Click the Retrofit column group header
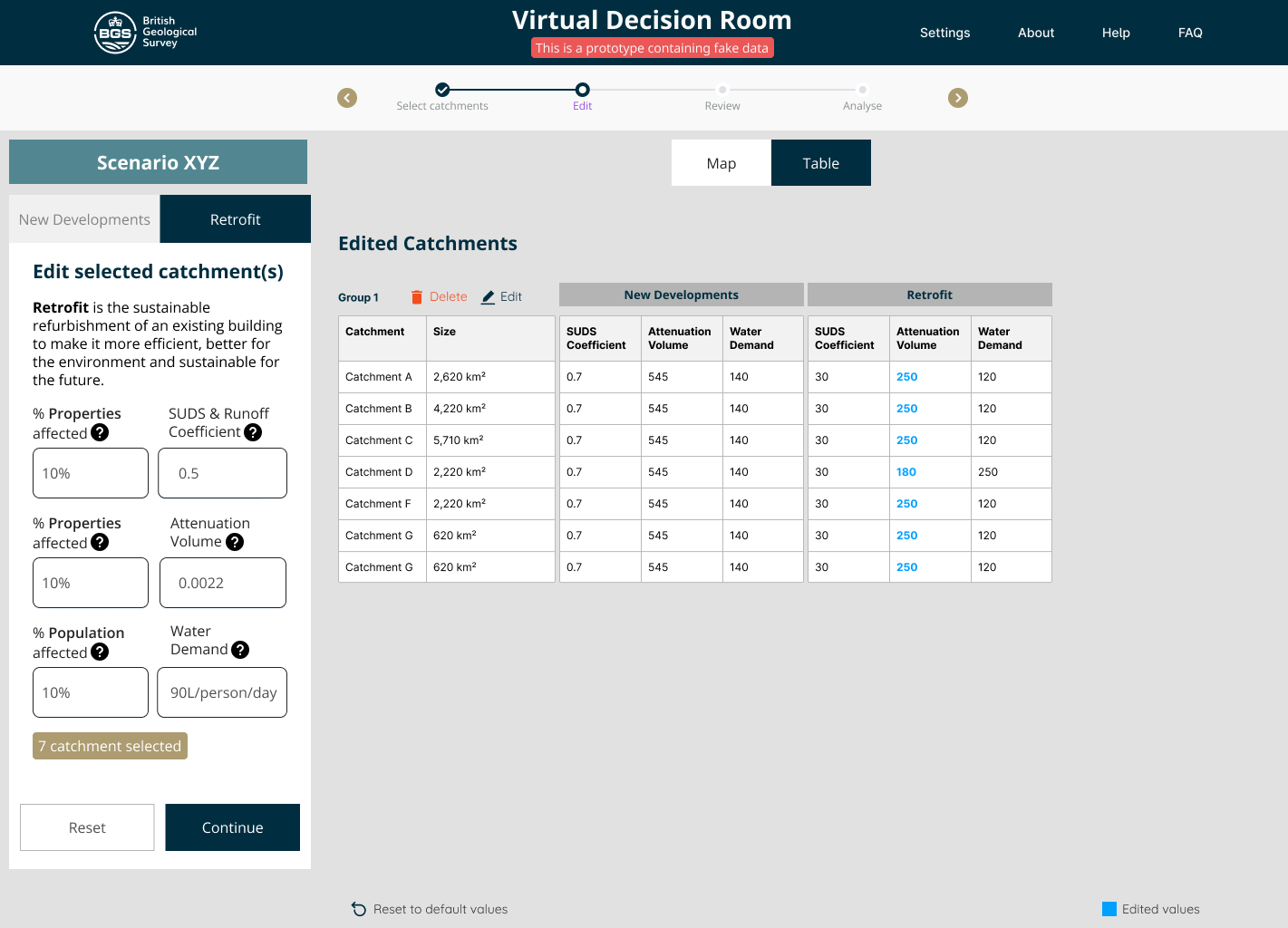Screen dimensions: 1288x928 click(x=930, y=295)
